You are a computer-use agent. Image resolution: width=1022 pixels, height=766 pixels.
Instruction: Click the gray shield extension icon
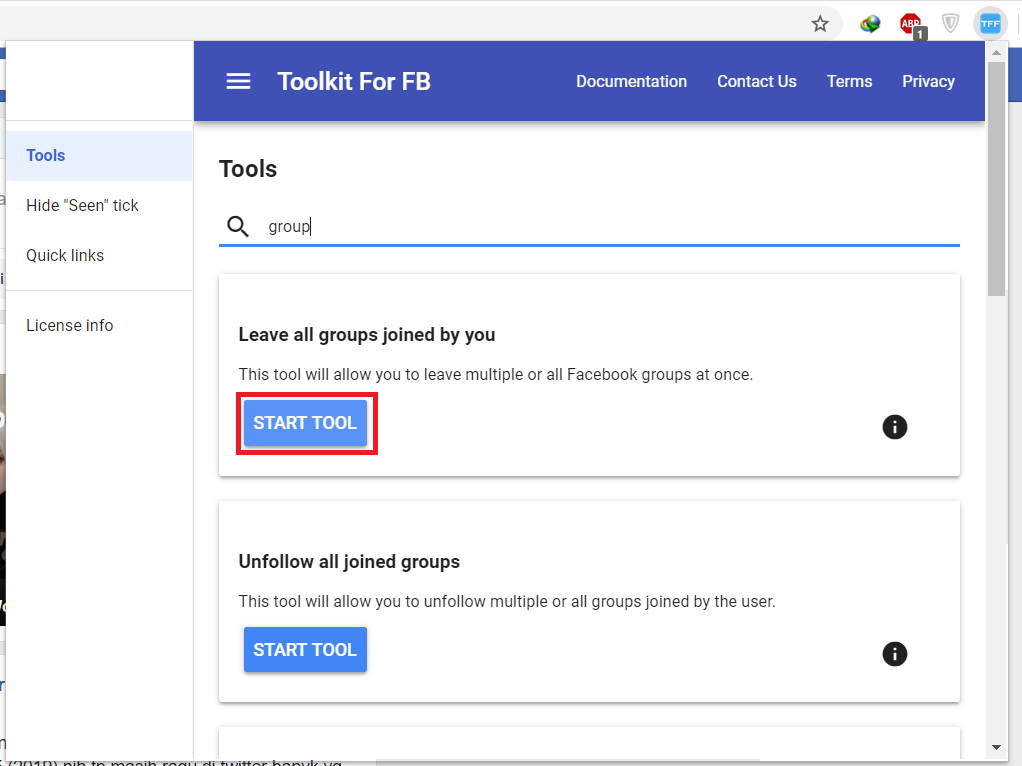coord(950,23)
